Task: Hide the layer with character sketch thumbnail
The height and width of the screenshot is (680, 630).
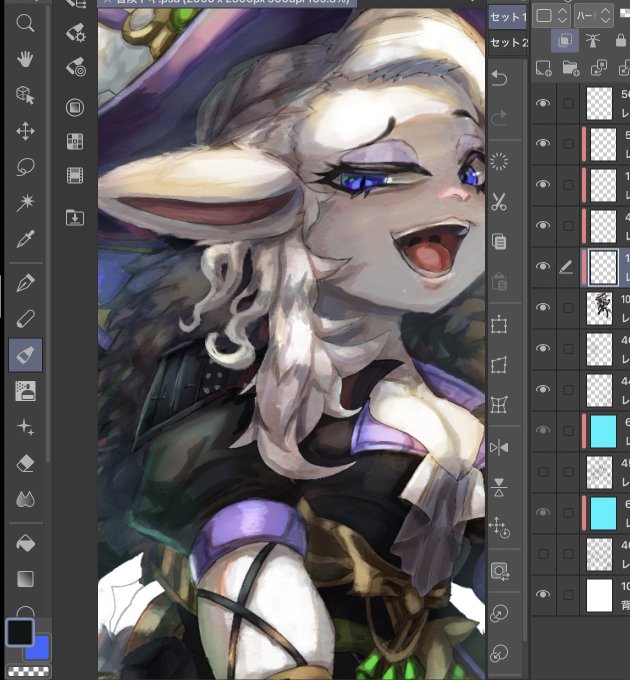Action: coord(543,307)
